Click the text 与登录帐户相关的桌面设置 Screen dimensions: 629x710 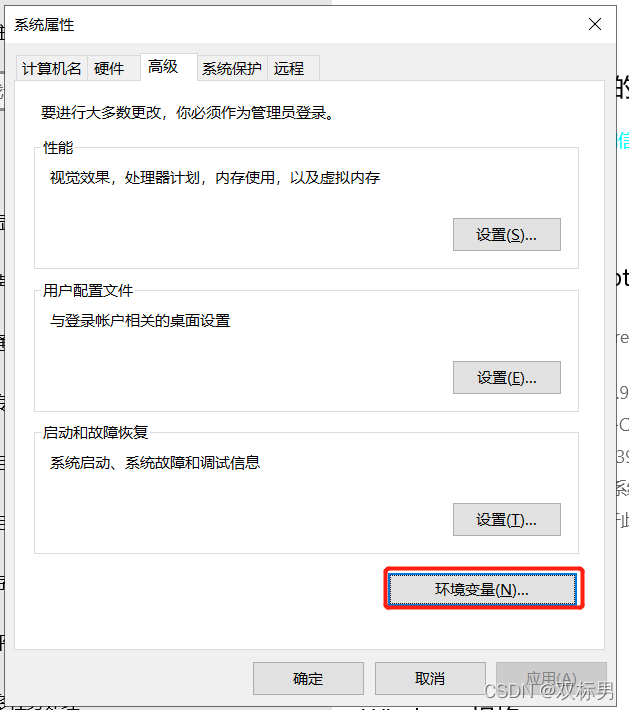pyautogui.click(x=140, y=321)
